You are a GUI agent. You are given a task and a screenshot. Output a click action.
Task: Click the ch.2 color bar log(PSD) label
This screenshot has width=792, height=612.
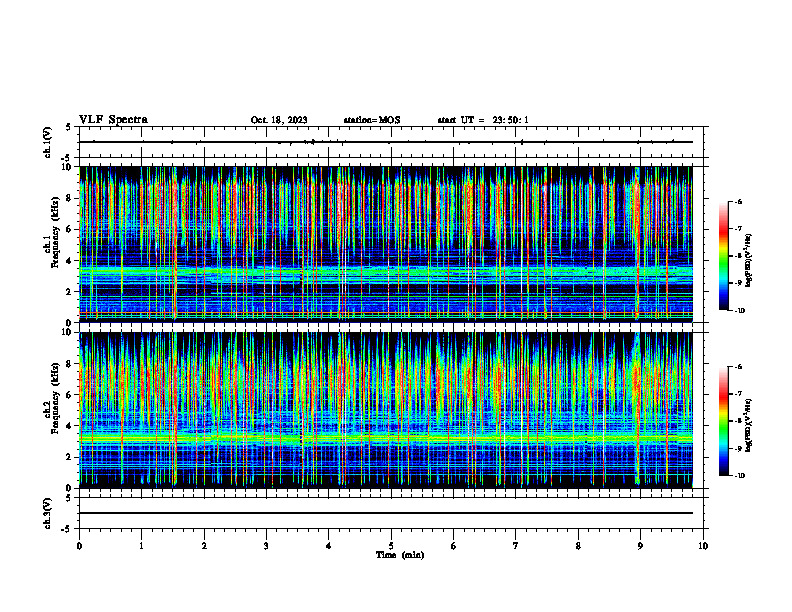(749, 425)
